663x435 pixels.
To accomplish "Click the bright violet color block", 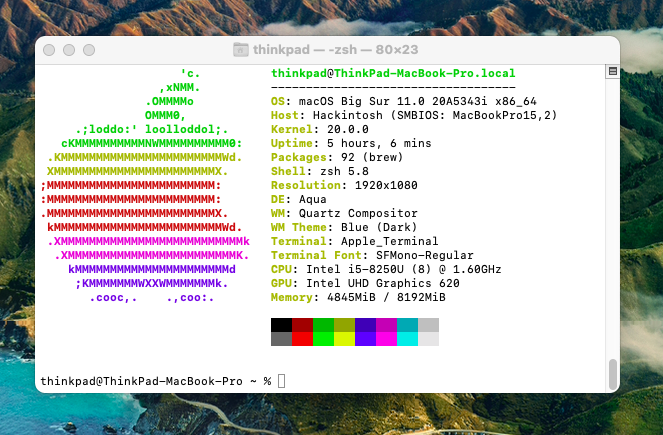I will [365, 339].
